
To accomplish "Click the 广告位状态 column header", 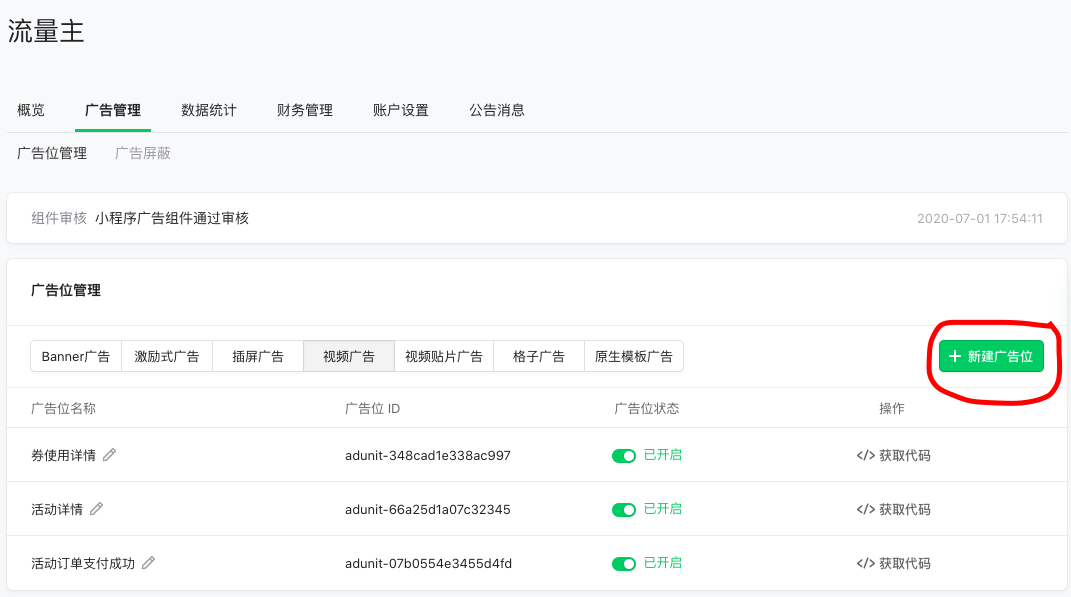I will (646, 408).
